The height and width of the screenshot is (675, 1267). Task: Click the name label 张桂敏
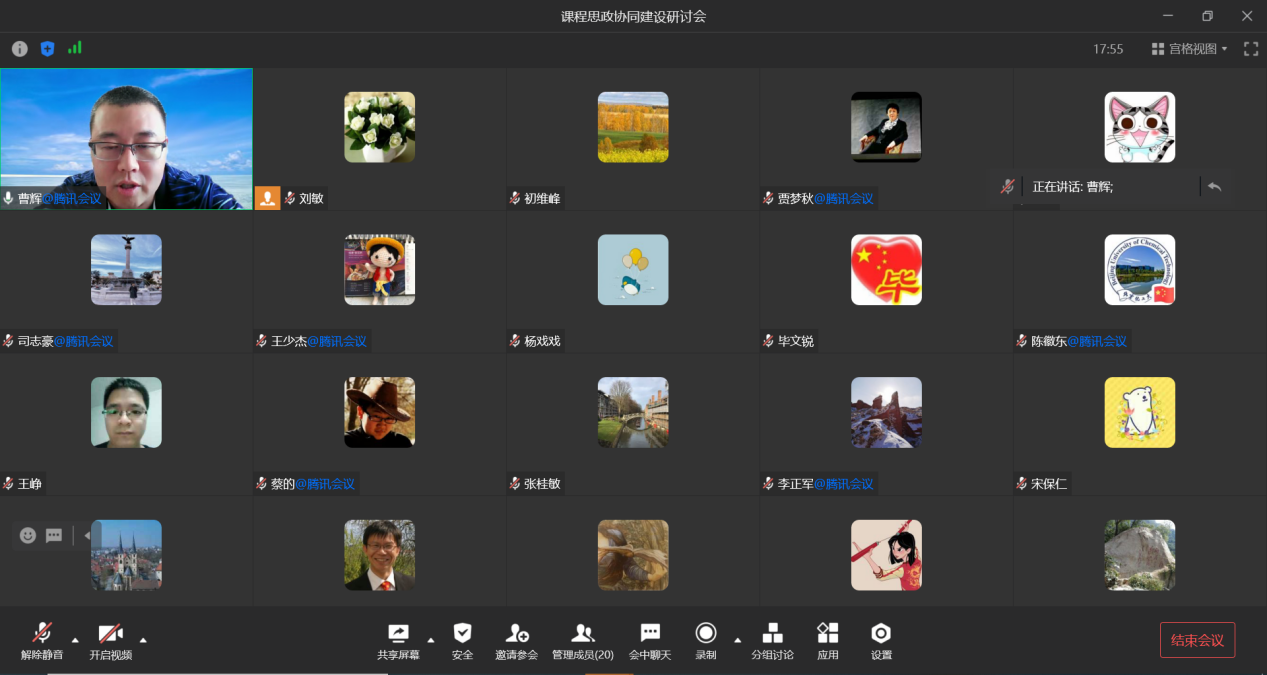(x=542, y=484)
